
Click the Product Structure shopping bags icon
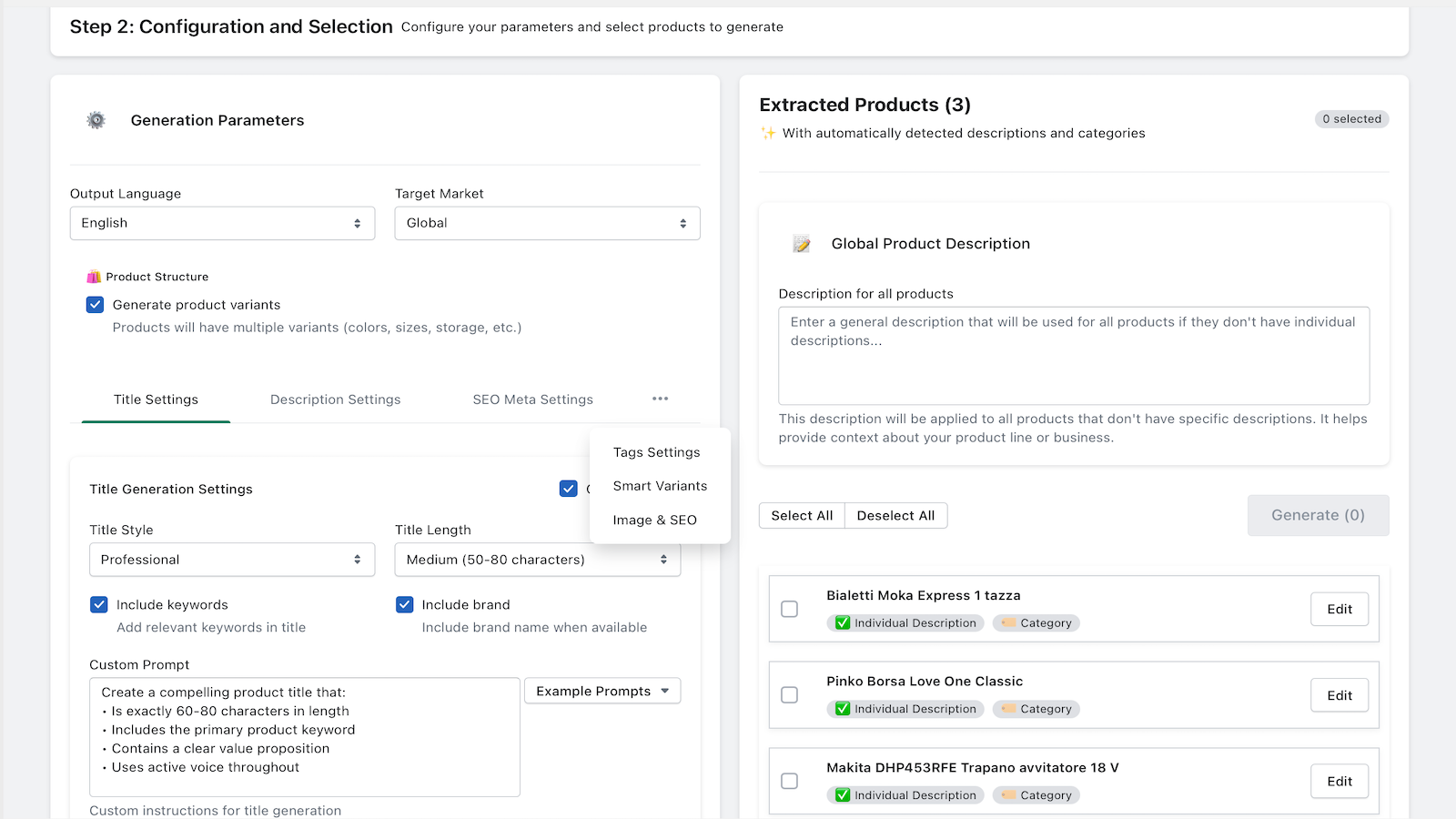[92, 276]
